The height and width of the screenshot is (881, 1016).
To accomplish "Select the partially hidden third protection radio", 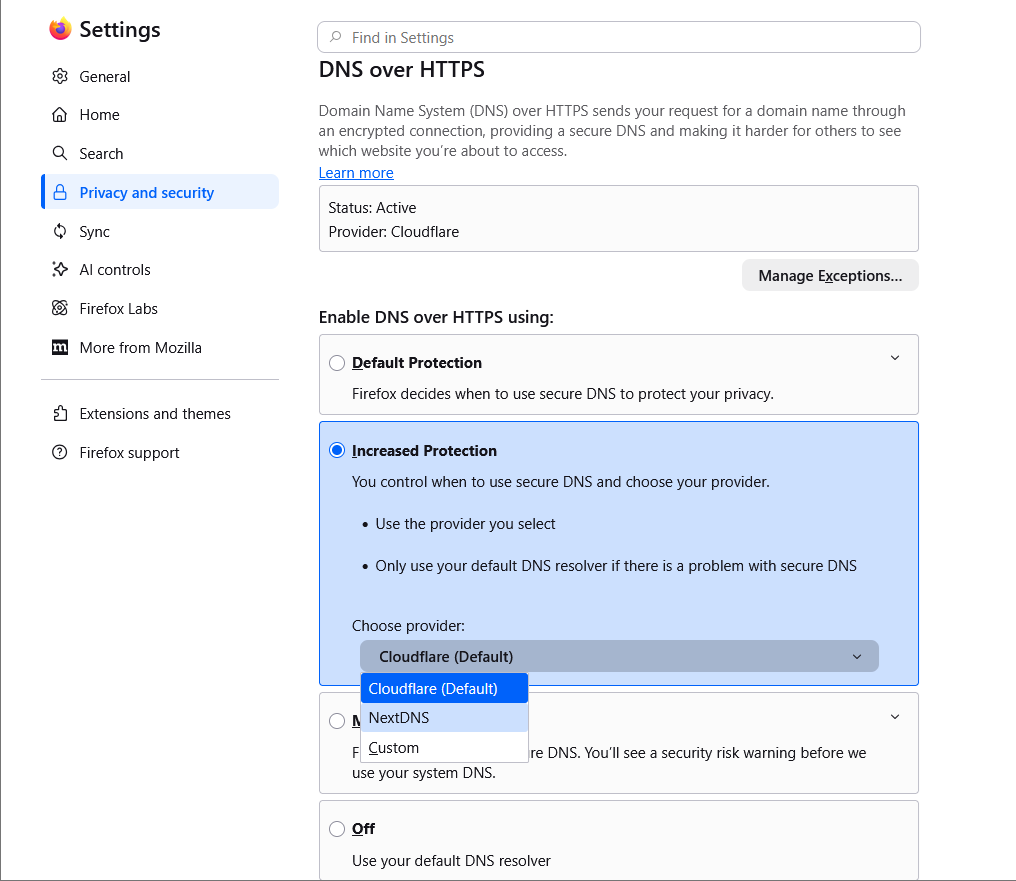I will tap(337, 721).
